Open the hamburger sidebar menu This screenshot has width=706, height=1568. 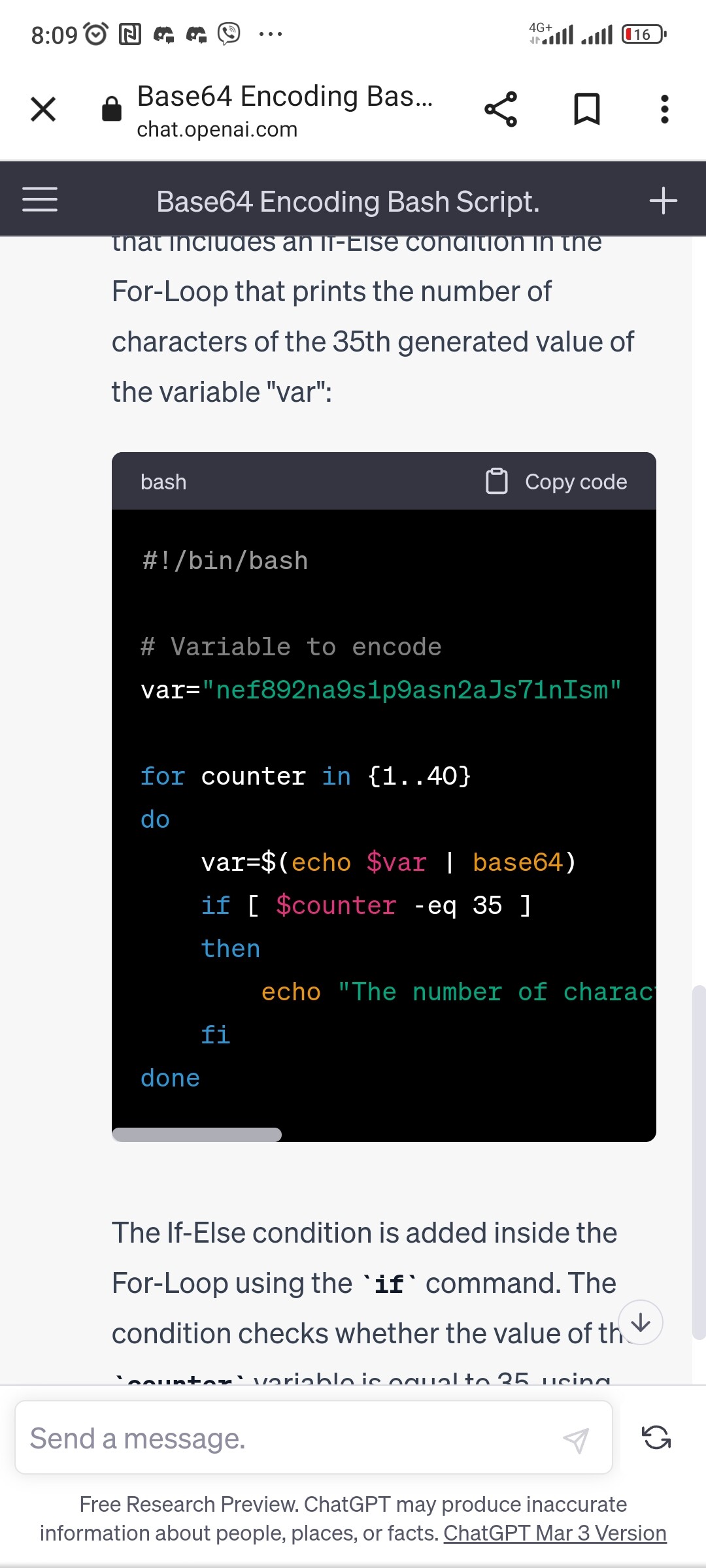40,200
